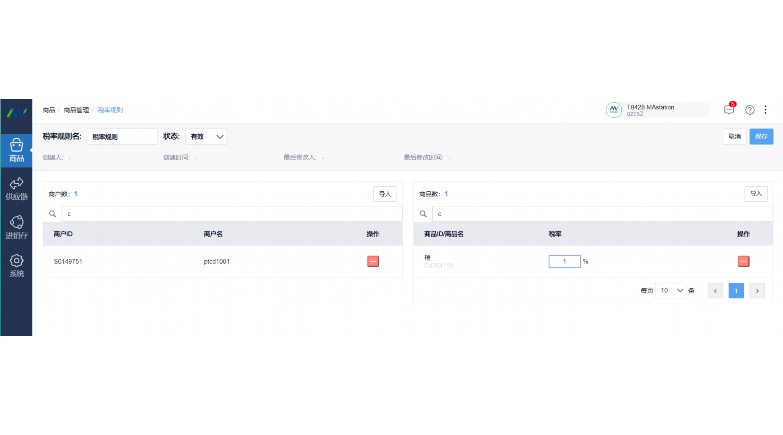
Task: Click the product search magnifier icon
Action: 423,214
